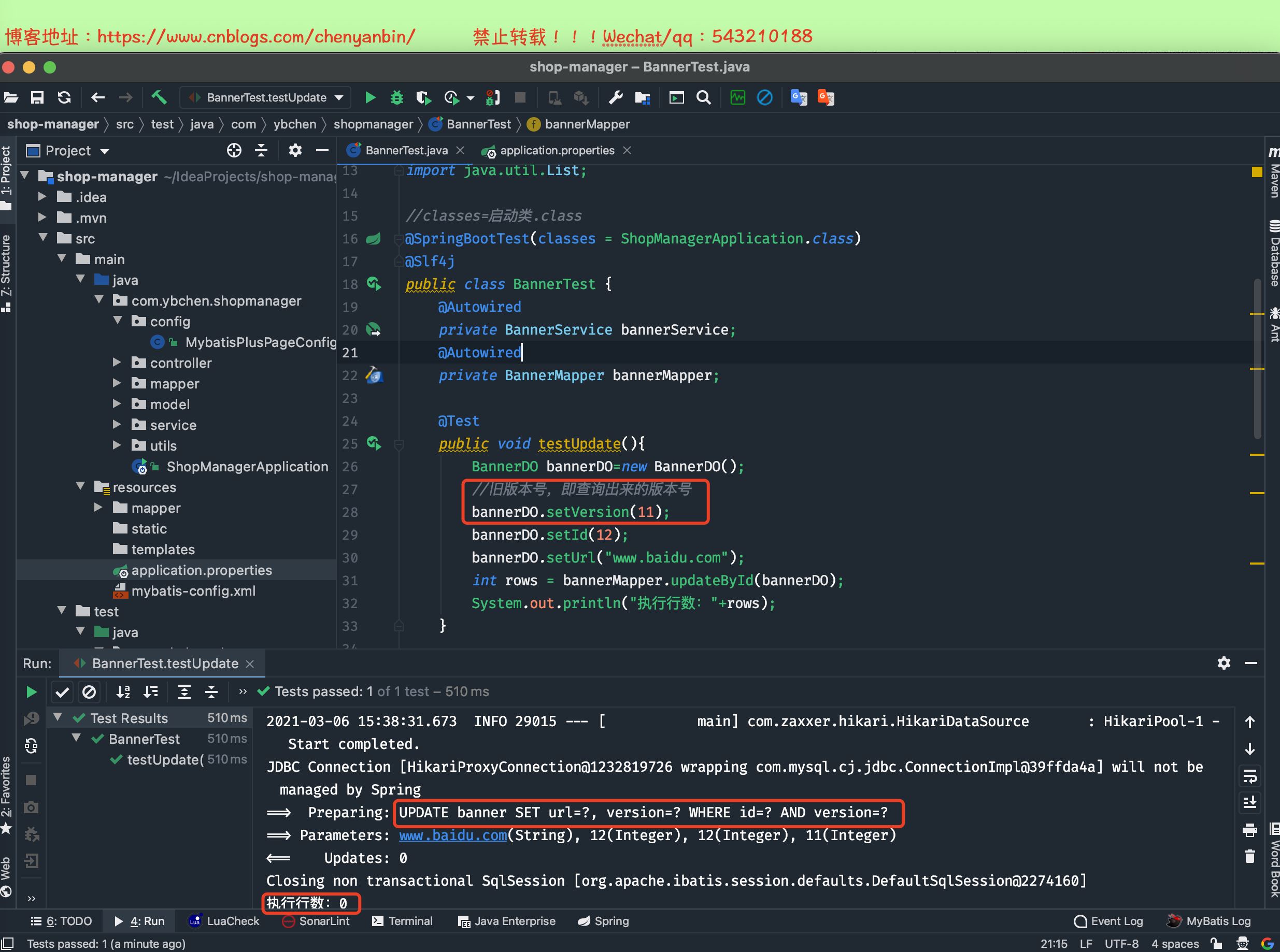Start a debug session using the bug icon
The width and height of the screenshot is (1280, 952).
coord(396,97)
